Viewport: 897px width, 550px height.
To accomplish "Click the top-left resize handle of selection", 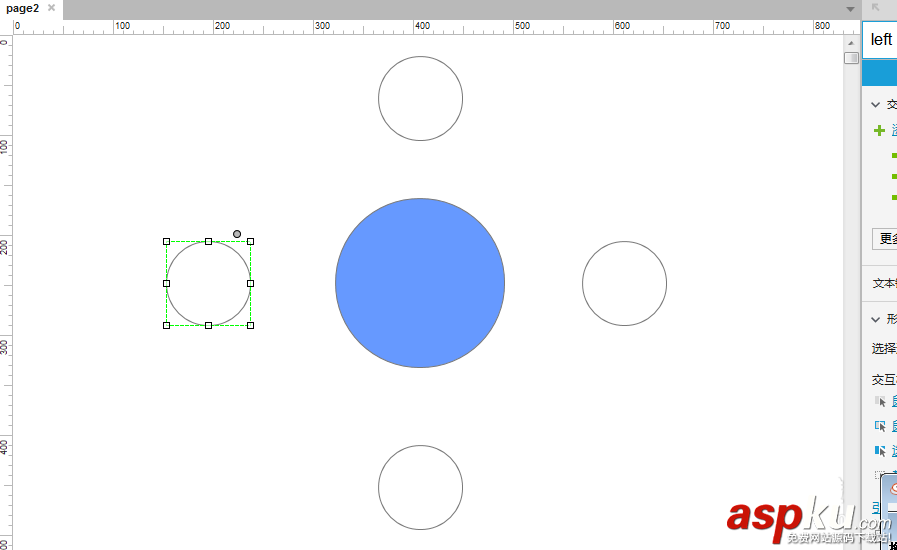I will click(x=166, y=242).
